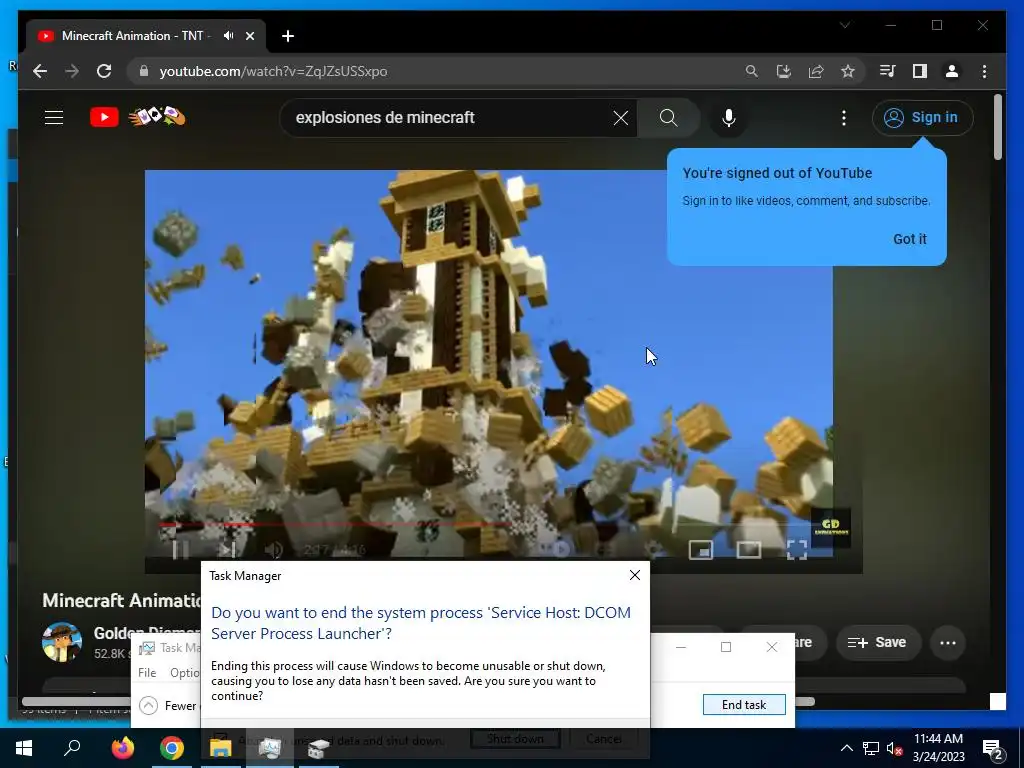The image size is (1024, 768).
Task: Open network status tray icon
Action: pyautogui.click(x=871, y=748)
